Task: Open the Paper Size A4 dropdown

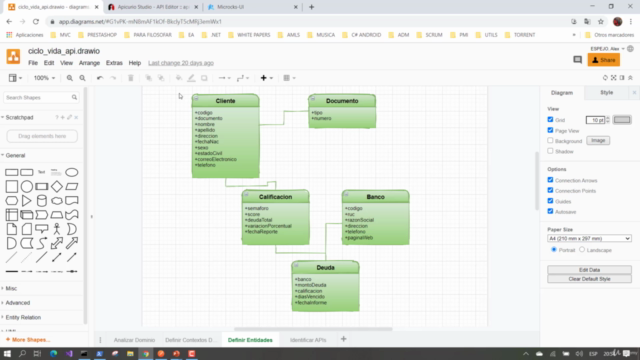Action: pos(589,238)
